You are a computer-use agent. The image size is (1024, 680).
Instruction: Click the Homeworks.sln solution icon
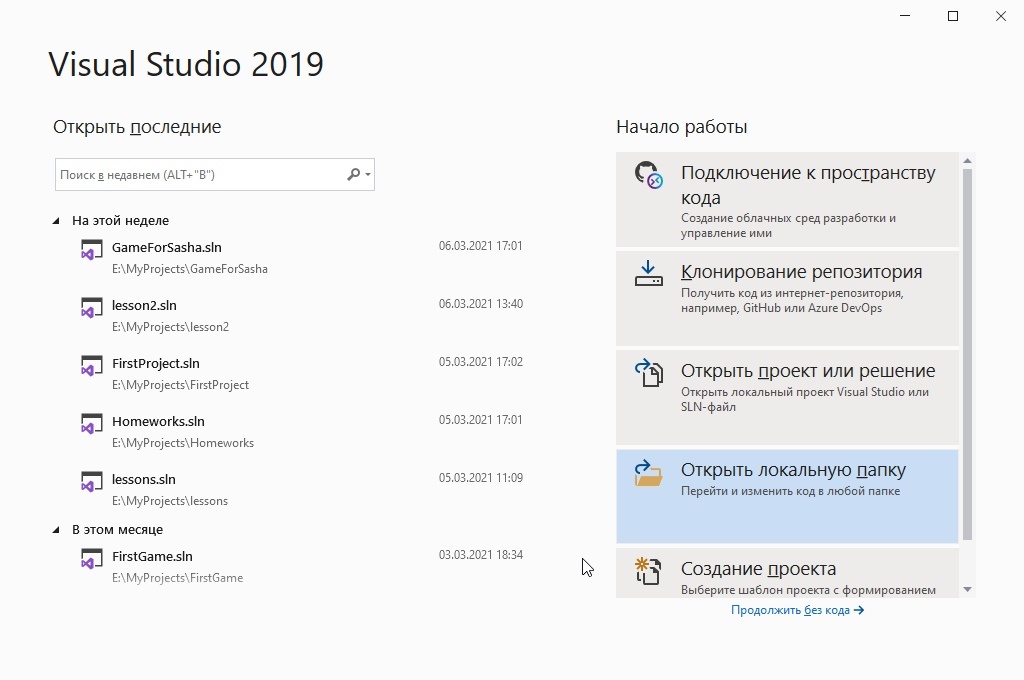(91, 425)
